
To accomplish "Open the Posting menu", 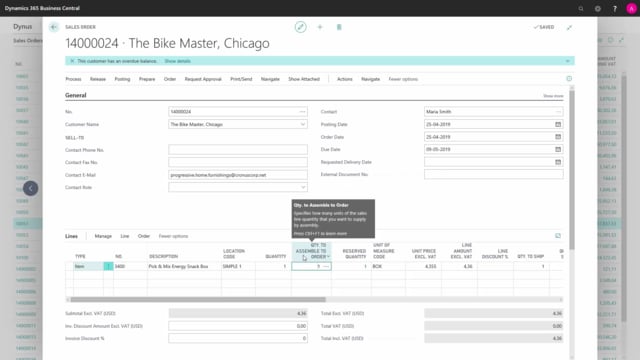I will click(122, 79).
